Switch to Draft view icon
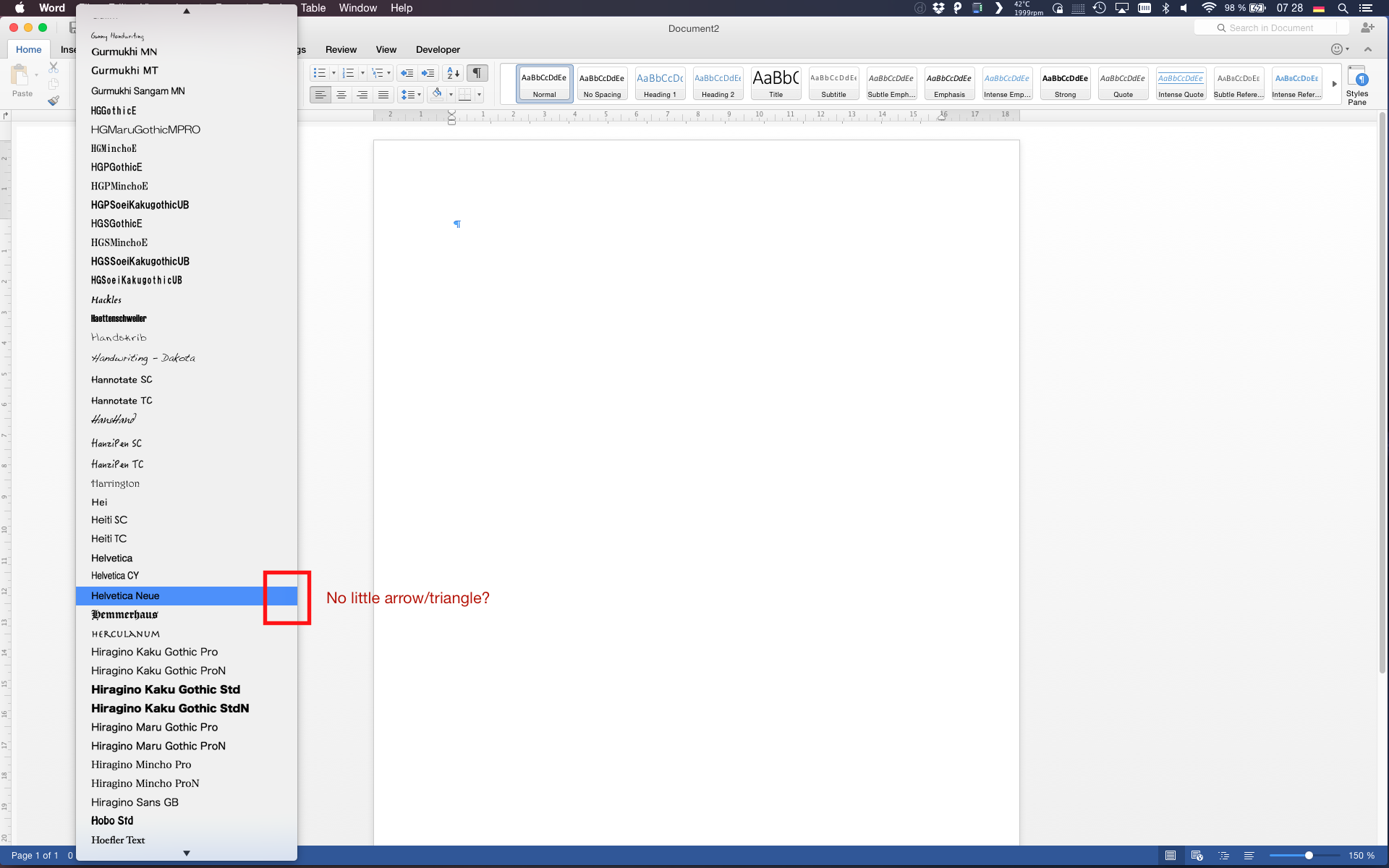 (1249, 856)
